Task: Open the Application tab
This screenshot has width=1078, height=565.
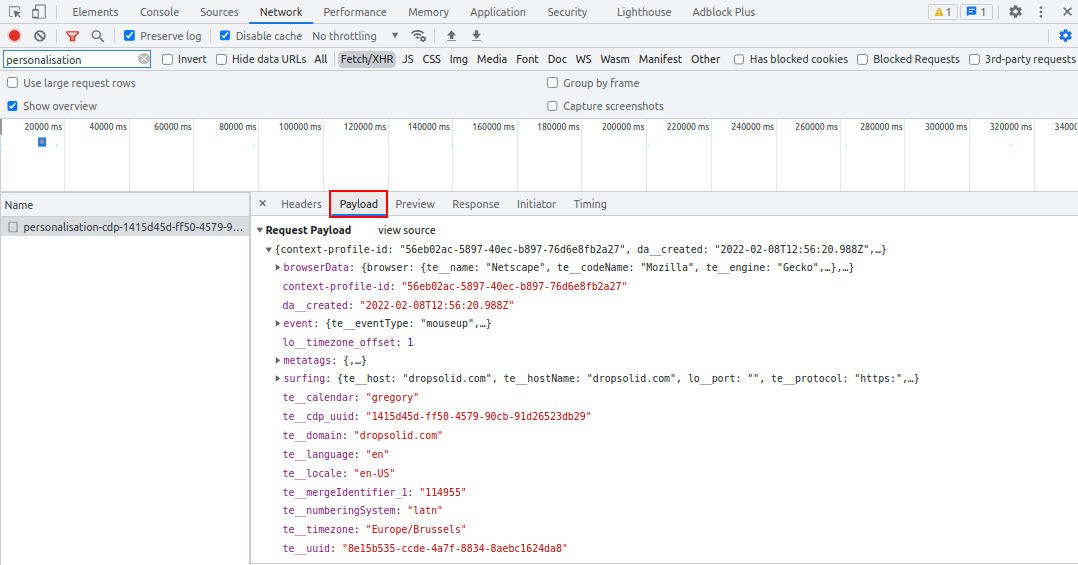Action: tap(498, 12)
